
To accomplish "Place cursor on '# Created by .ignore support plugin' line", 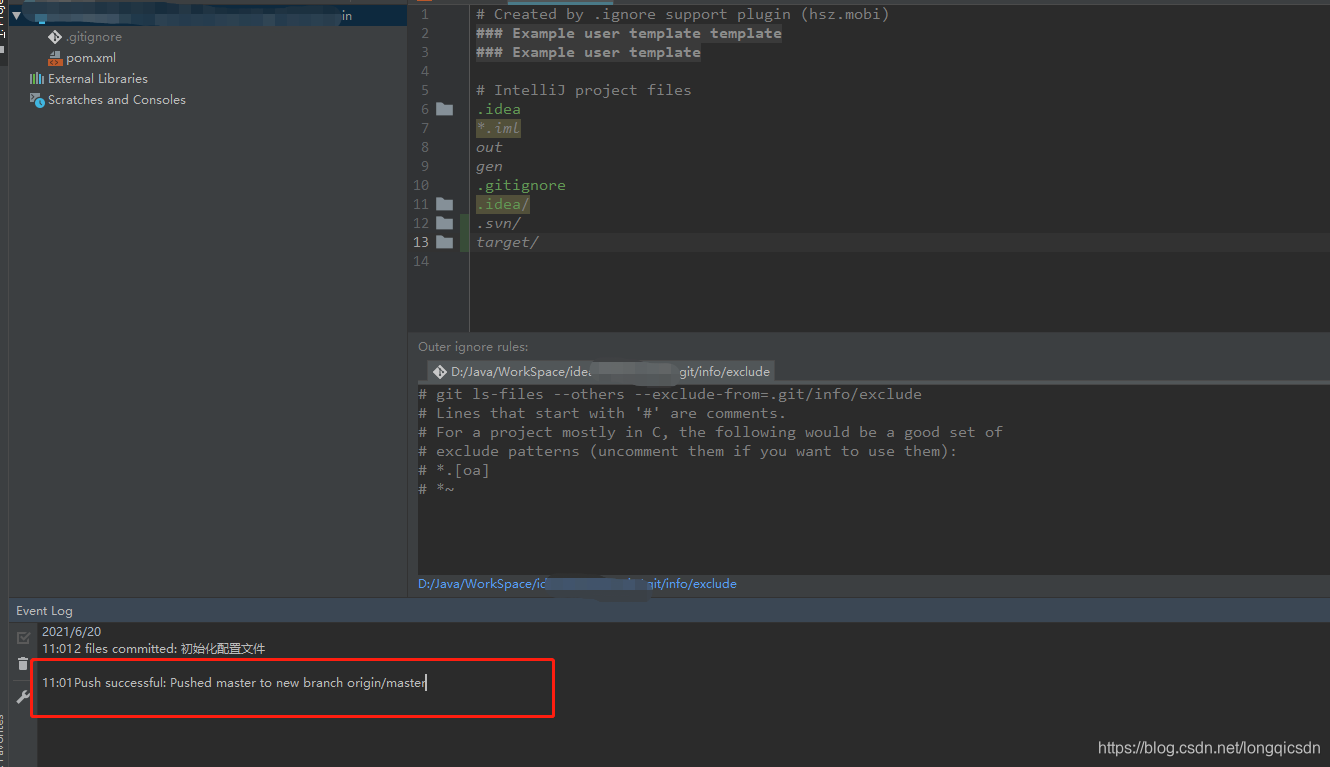I will pyautogui.click(x=682, y=14).
